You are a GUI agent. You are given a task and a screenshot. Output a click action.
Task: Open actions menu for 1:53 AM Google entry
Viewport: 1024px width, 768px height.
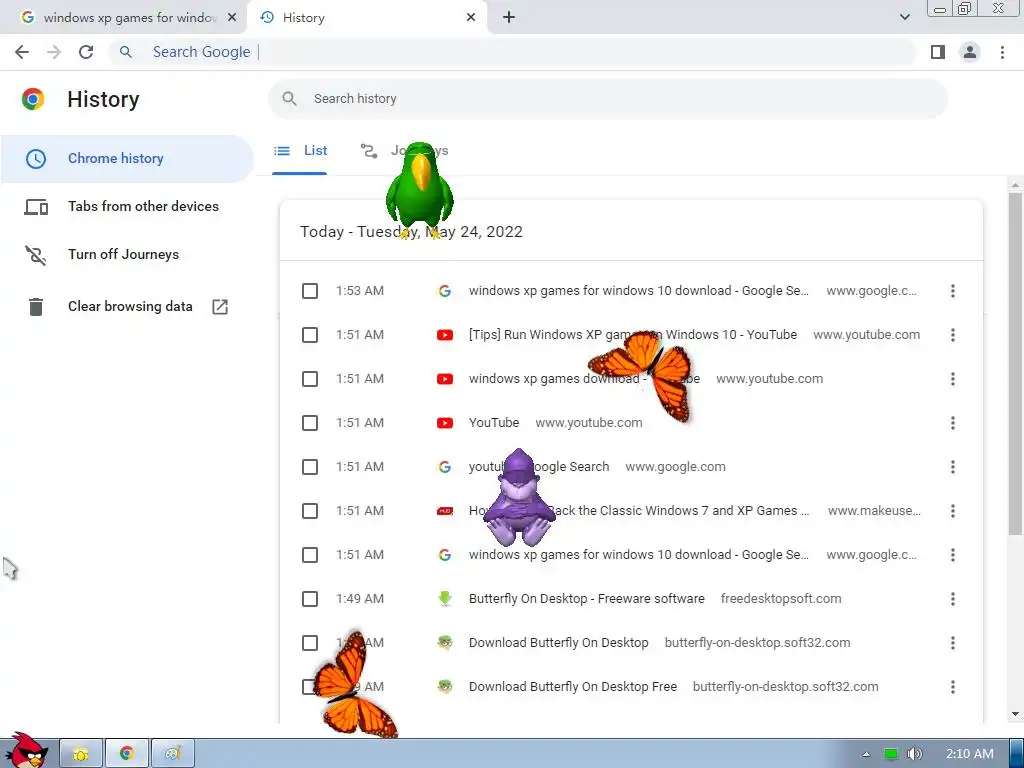[953, 291]
